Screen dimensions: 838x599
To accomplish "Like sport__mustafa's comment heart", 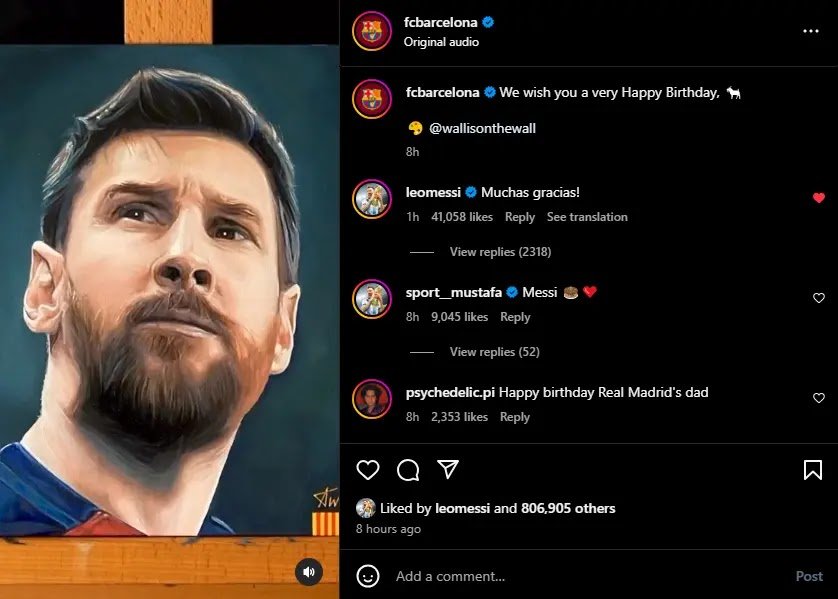I will click(x=819, y=298).
